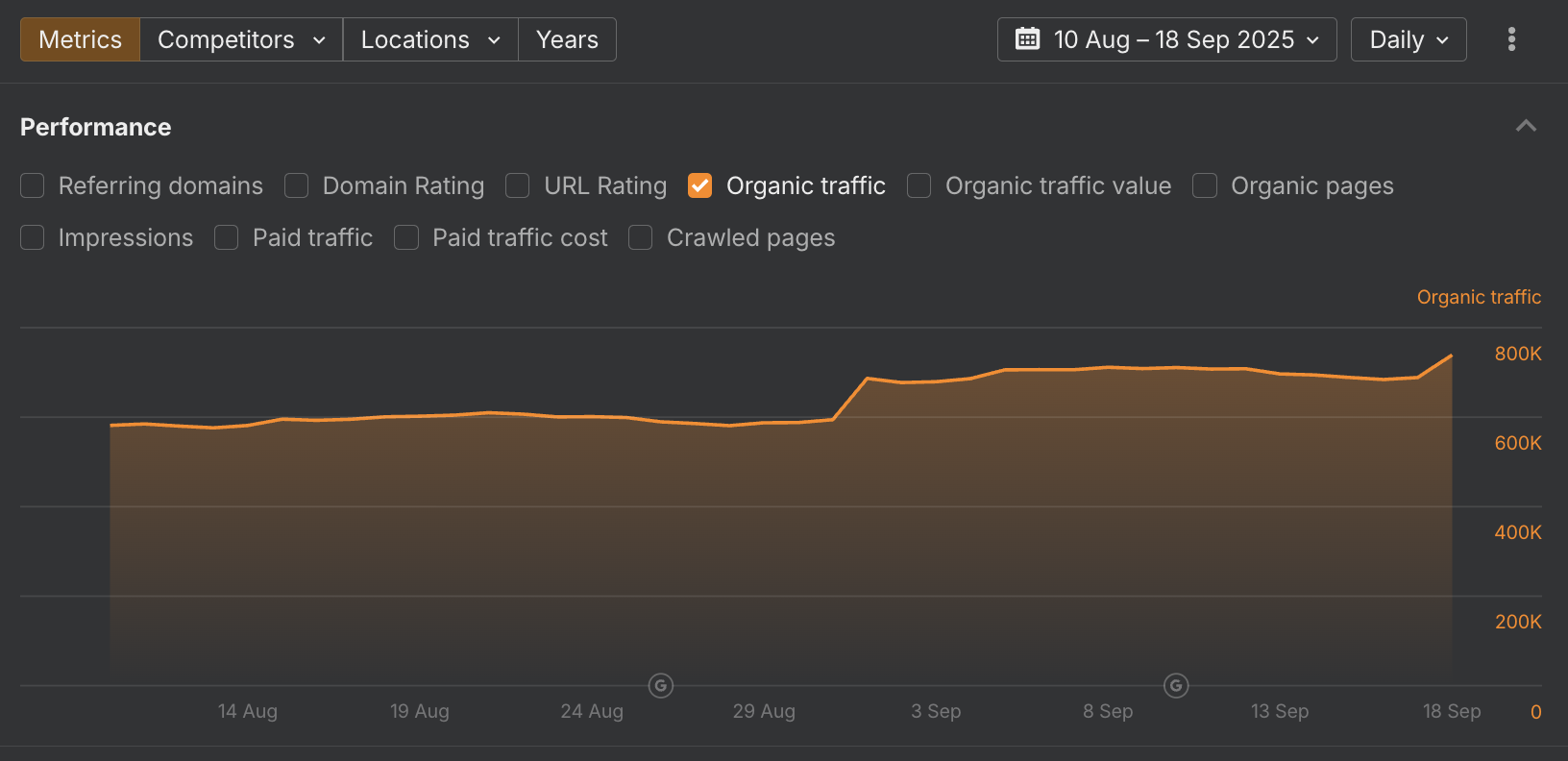Click the Google update marker near 24 Aug

660,686
